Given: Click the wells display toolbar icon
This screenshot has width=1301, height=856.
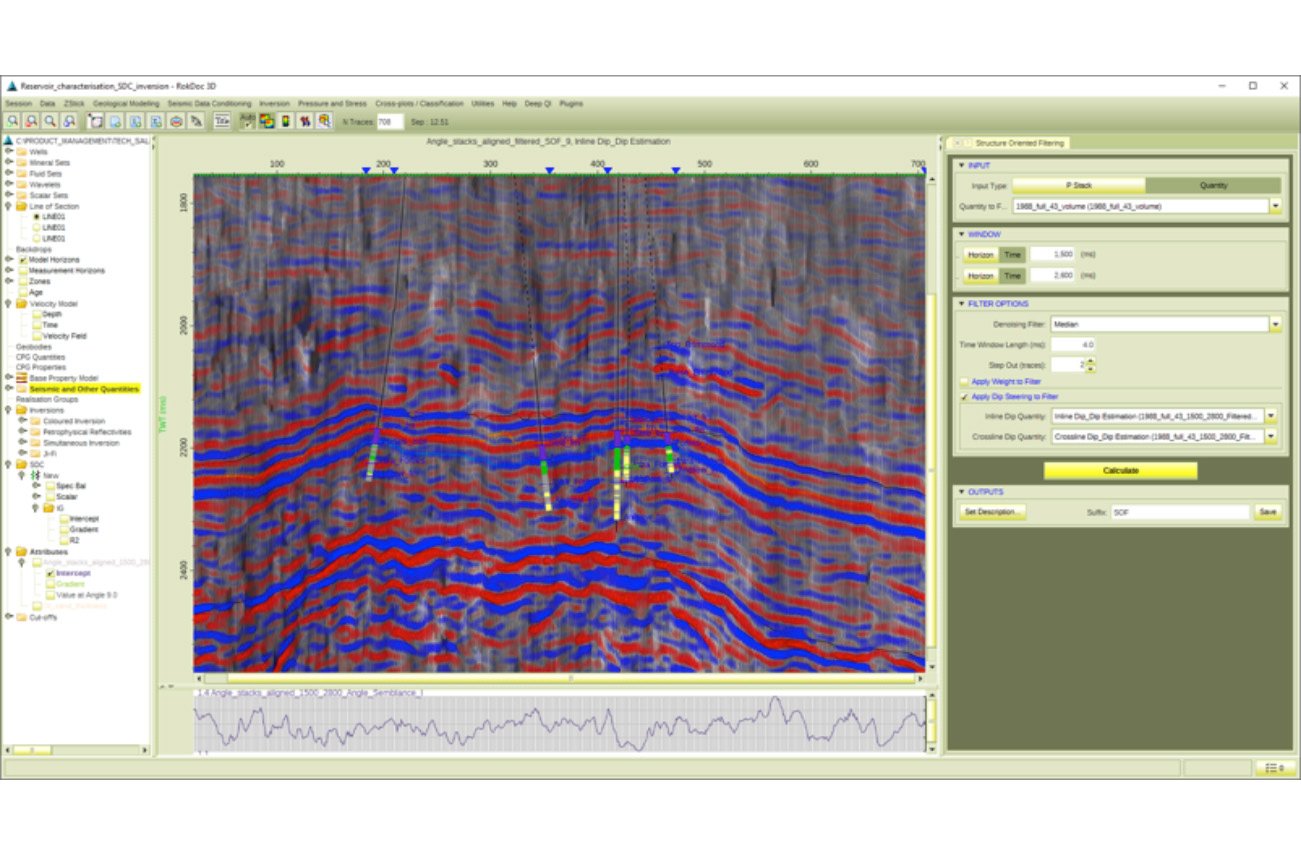Looking at the screenshot, I should 303,121.
